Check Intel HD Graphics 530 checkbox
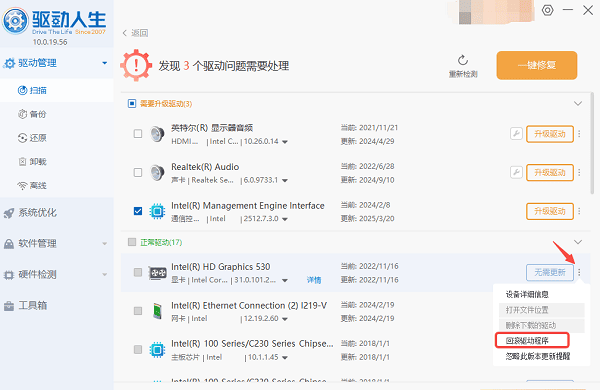600x390 pixels. pos(138,272)
